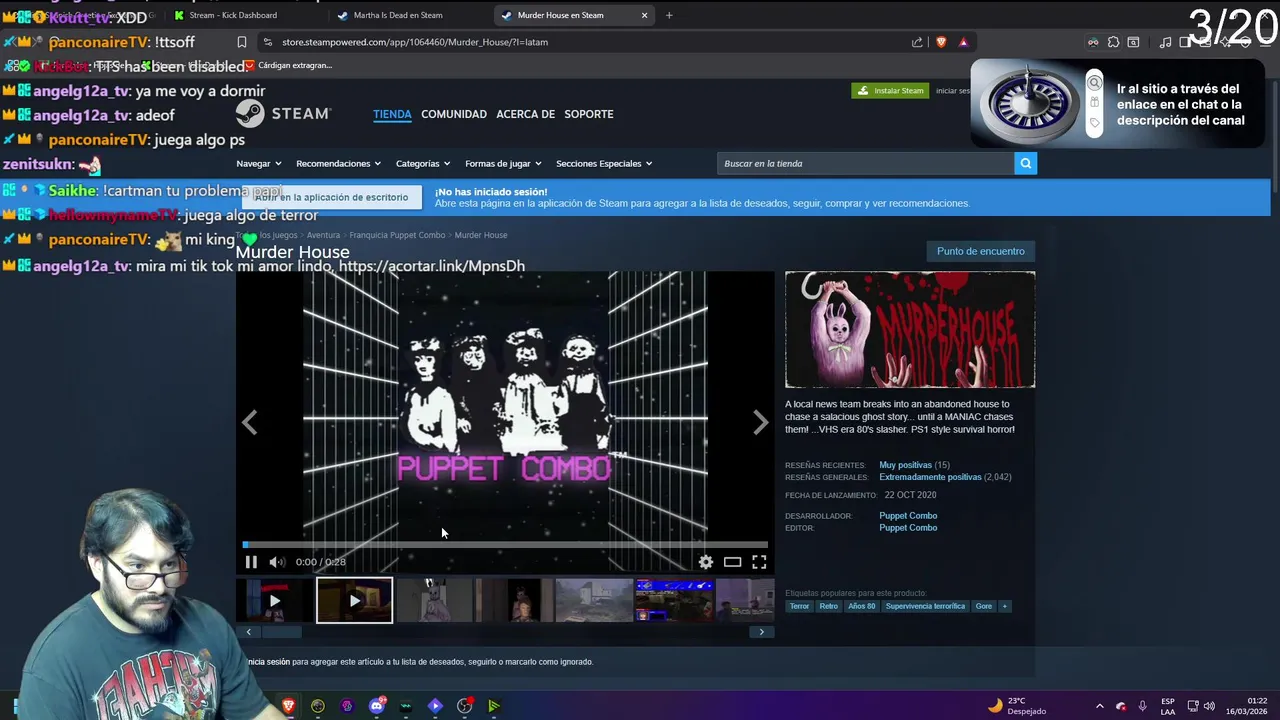Open the COMUNIDAD menu

point(453,114)
